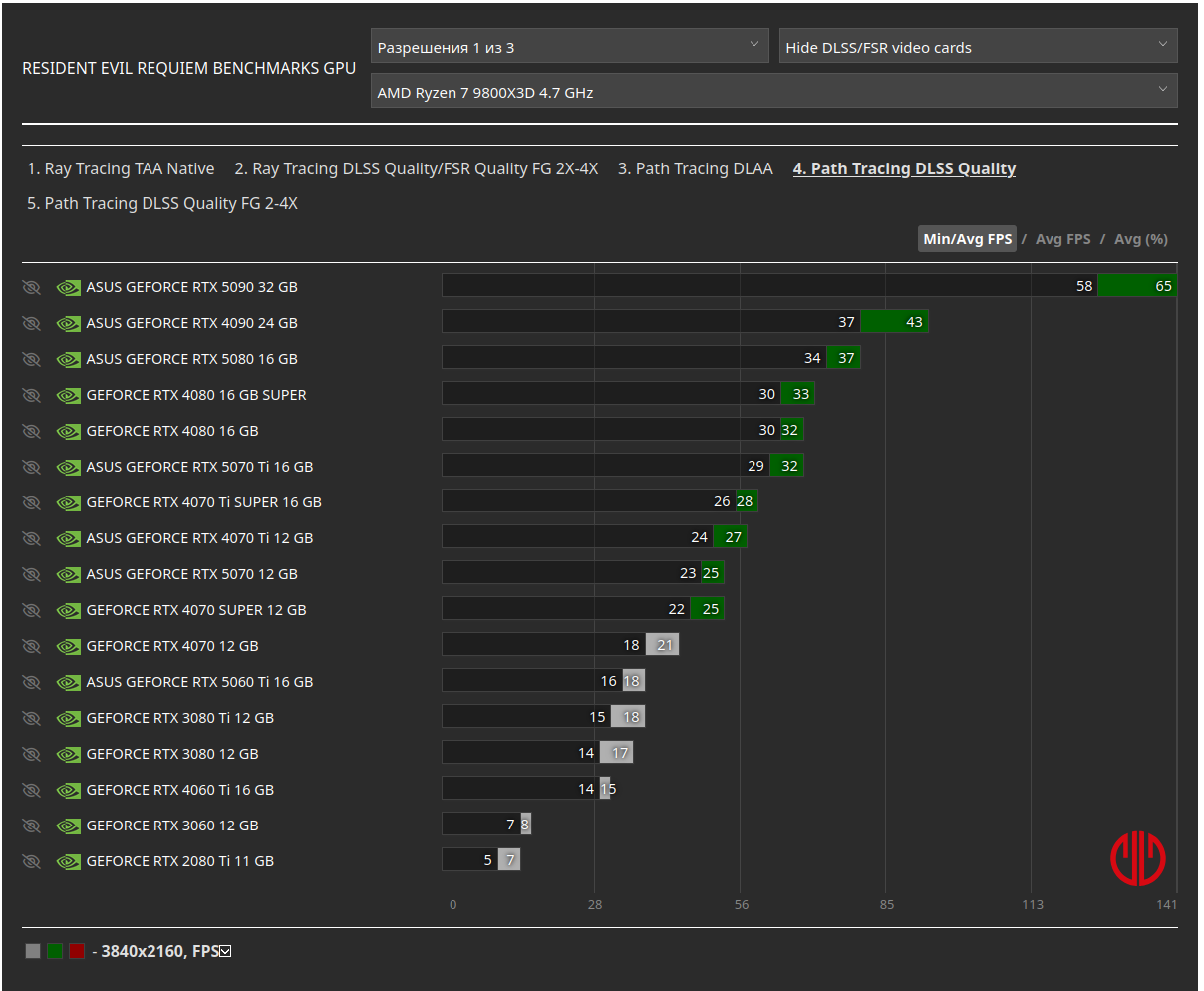This screenshot has height=991, width=1204.
Task: Click NVIDIA logo beside RTX 4080 16 GB SUPER
Action: tap(68, 395)
